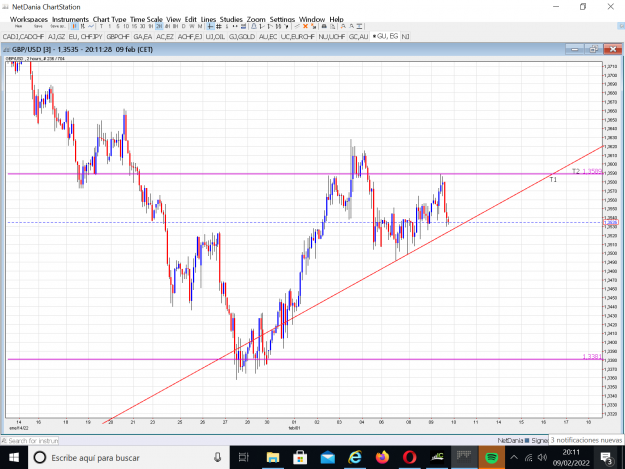Open the Lines menu
The height and width of the screenshot is (469, 625).
pos(208,19)
